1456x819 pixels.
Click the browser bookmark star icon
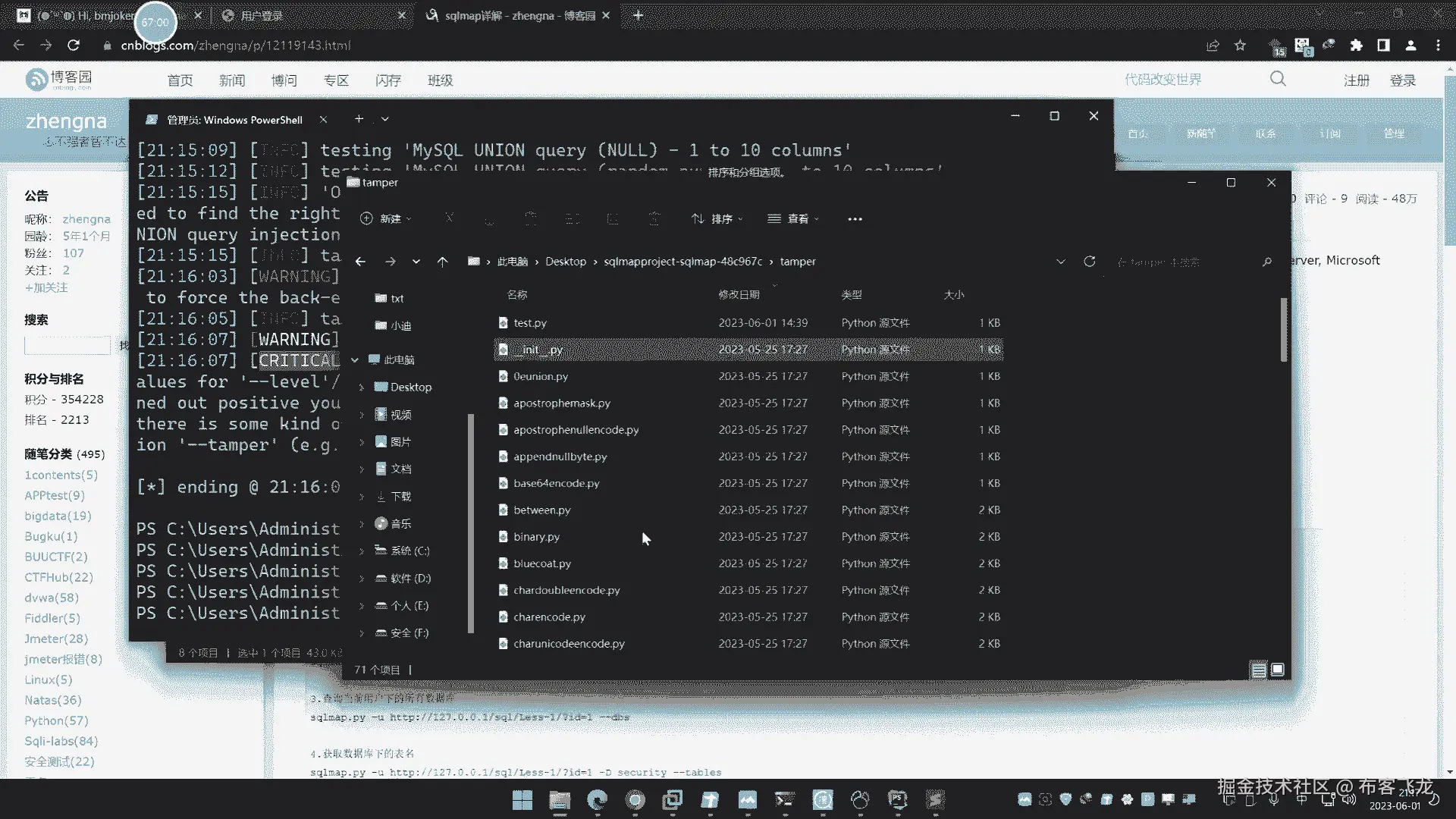point(1240,45)
